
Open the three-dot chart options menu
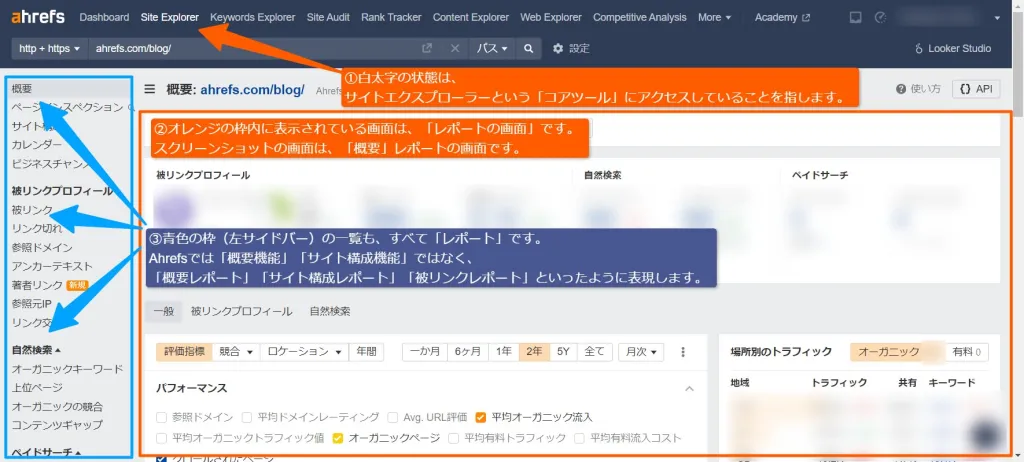click(x=683, y=352)
